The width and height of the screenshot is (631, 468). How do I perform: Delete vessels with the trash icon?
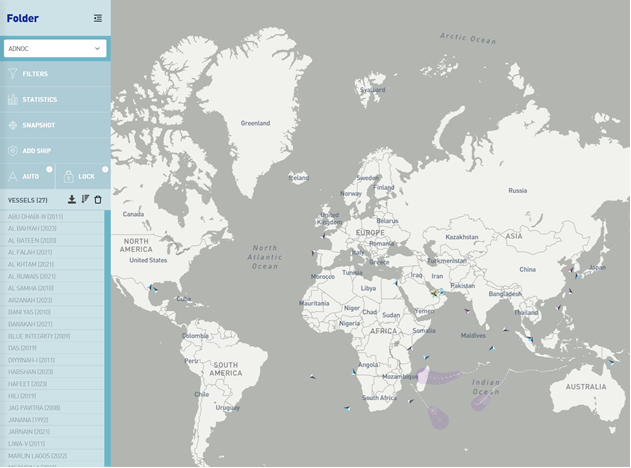98,200
